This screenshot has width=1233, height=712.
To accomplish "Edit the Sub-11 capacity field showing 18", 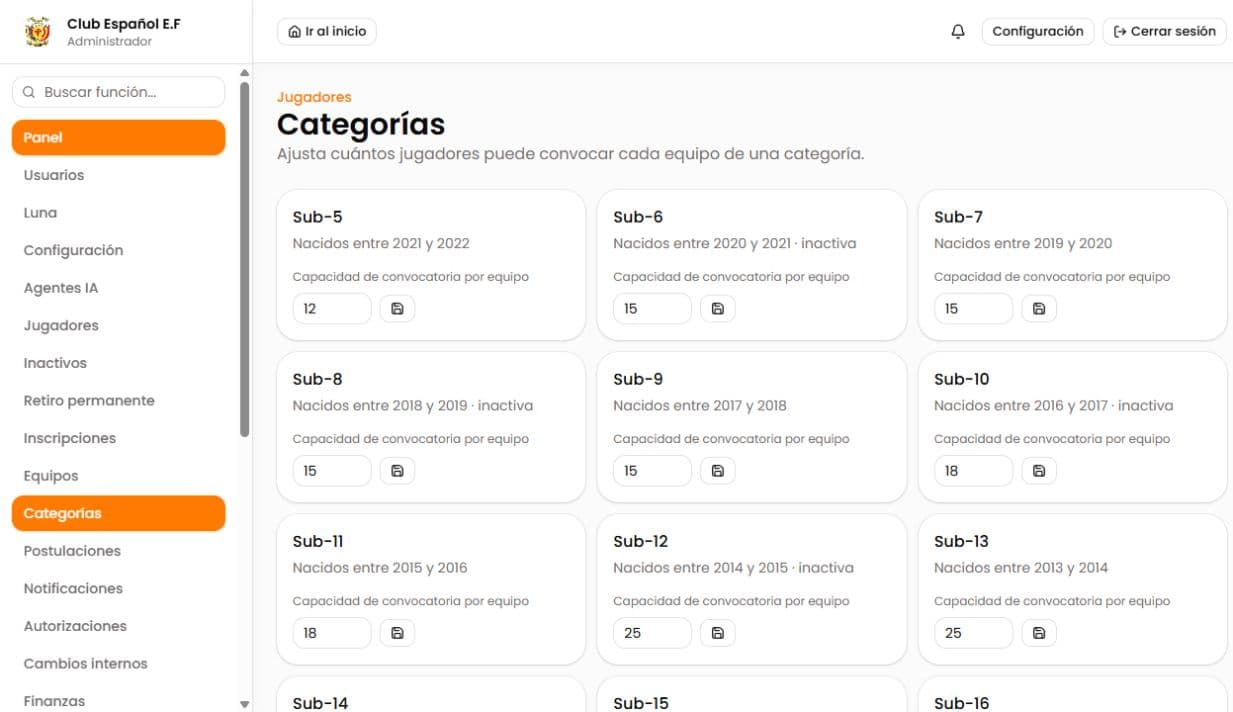I will (x=332, y=633).
